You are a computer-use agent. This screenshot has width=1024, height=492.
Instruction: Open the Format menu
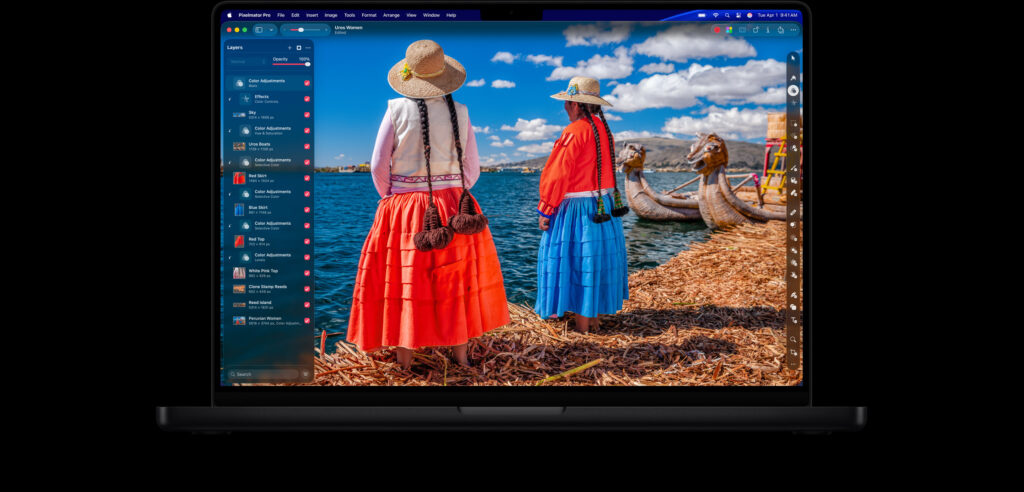369,15
